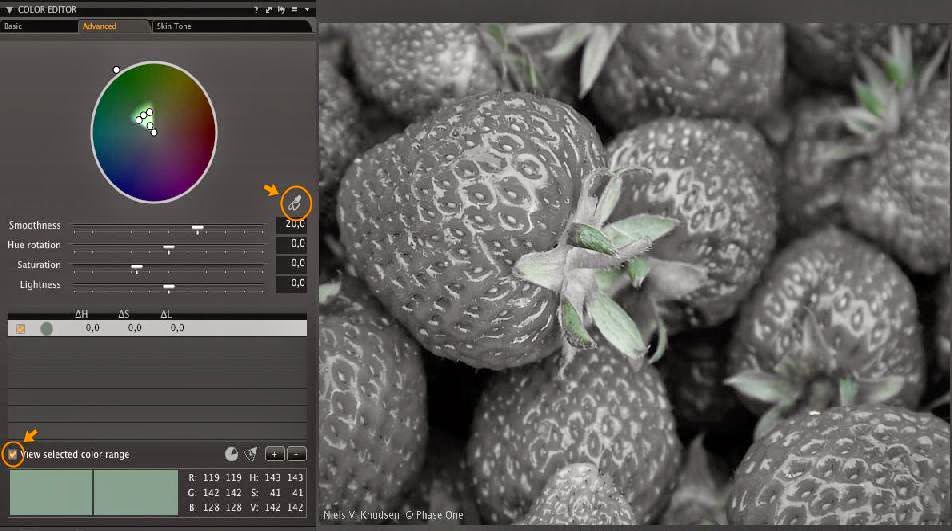Viewport: 952px width, 531px height.
Task: Click the Saturation value field
Action: [x=291, y=263]
